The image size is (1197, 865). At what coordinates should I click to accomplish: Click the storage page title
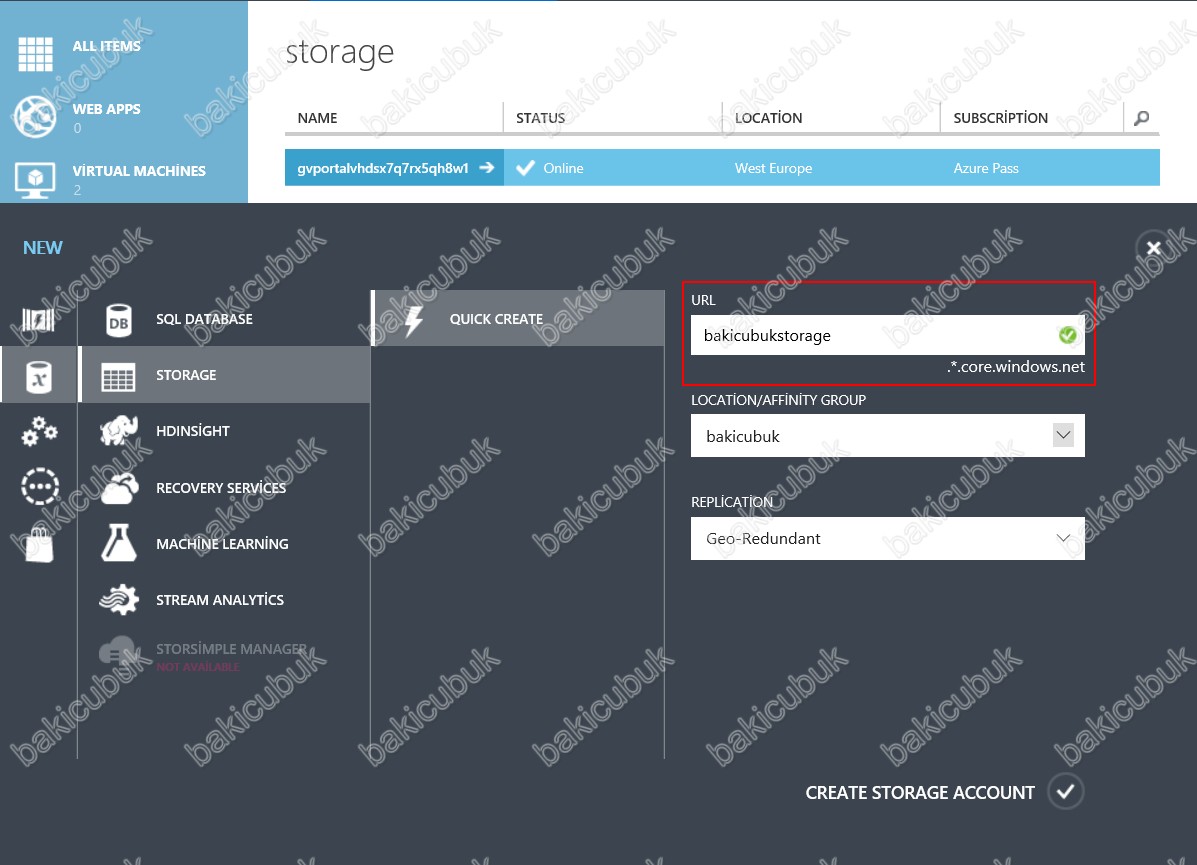pos(340,53)
